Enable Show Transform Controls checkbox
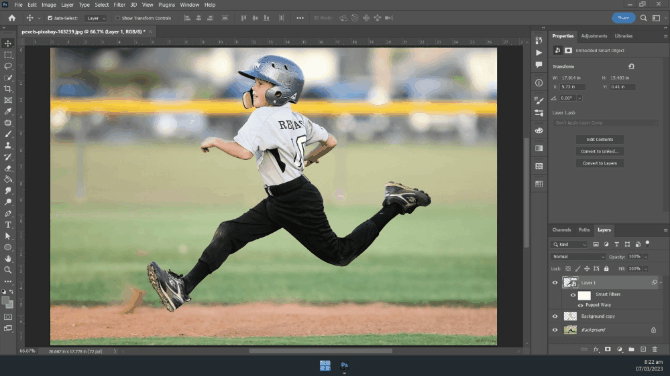This screenshot has height=376, width=670. [x=117, y=18]
